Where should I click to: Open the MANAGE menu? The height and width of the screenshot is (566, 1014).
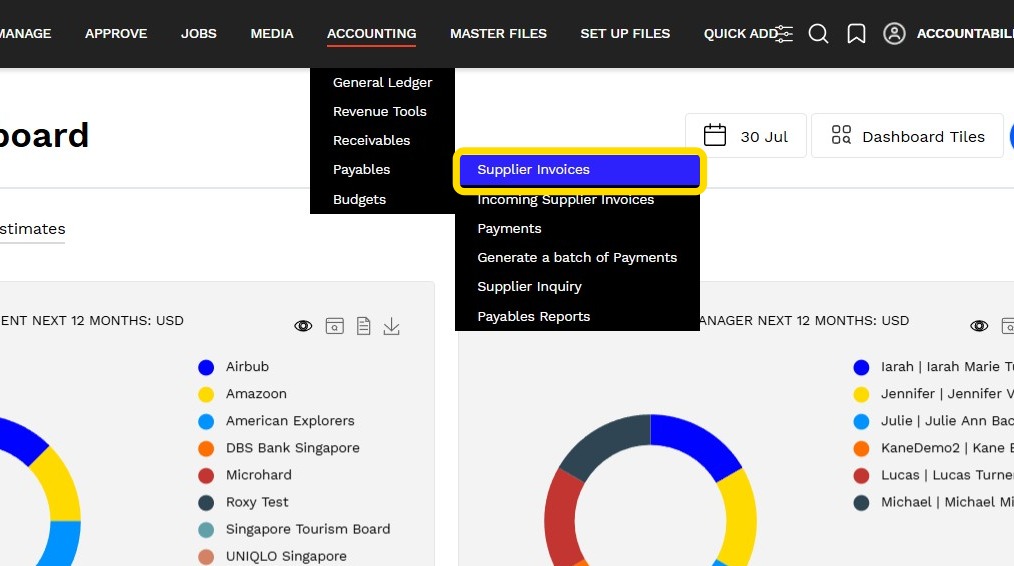coord(25,34)
